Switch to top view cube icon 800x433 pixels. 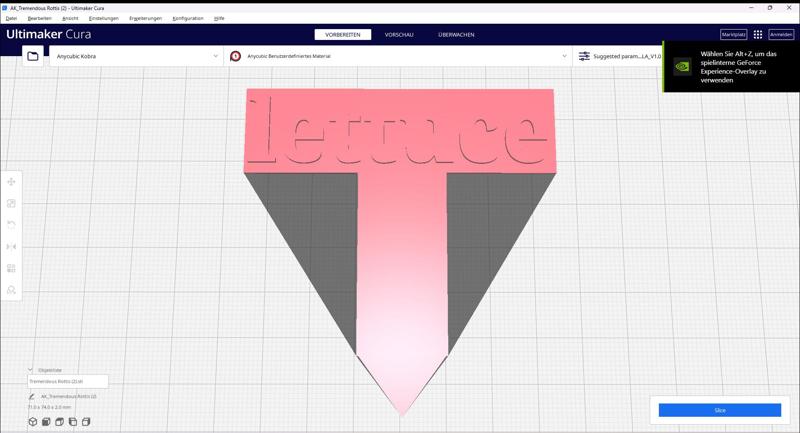59,422
